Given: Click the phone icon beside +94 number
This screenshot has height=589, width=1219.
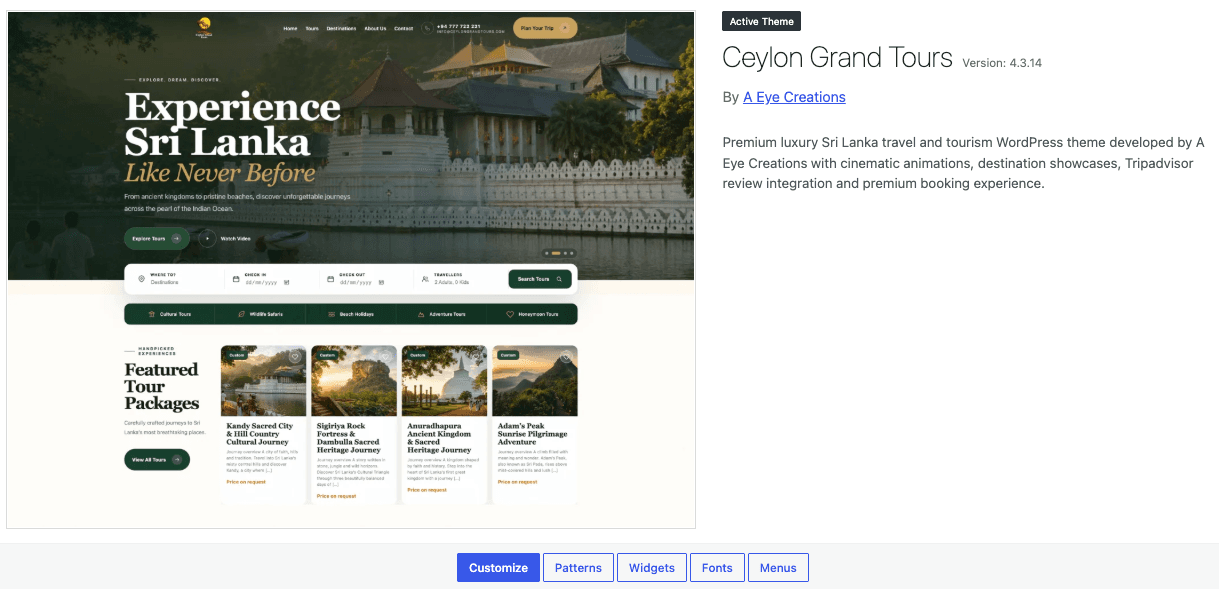Looking at the screenshot, I should coord(427,28).
